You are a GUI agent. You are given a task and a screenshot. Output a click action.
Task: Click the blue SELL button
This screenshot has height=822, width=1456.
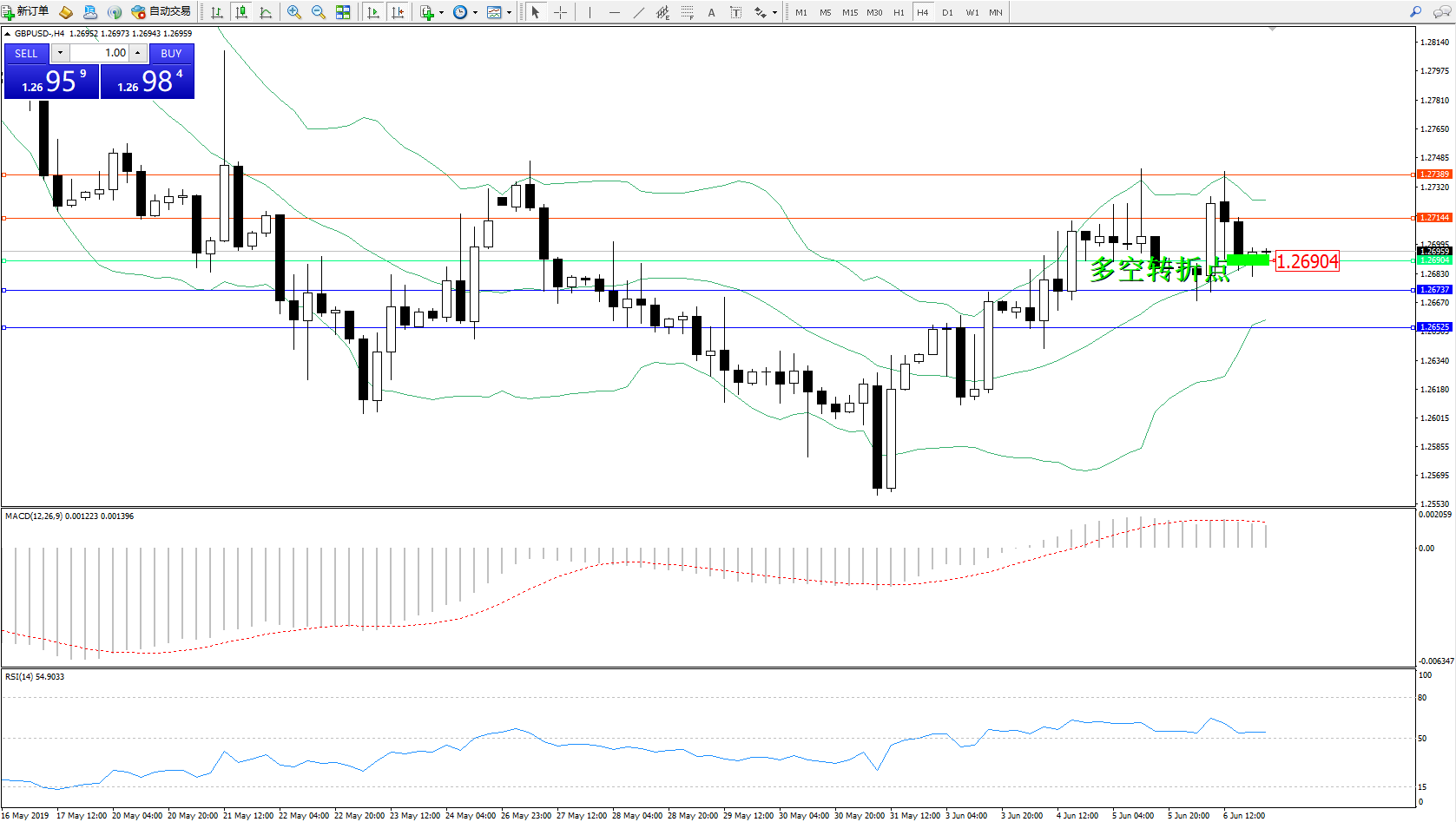[x=26, y=54]
